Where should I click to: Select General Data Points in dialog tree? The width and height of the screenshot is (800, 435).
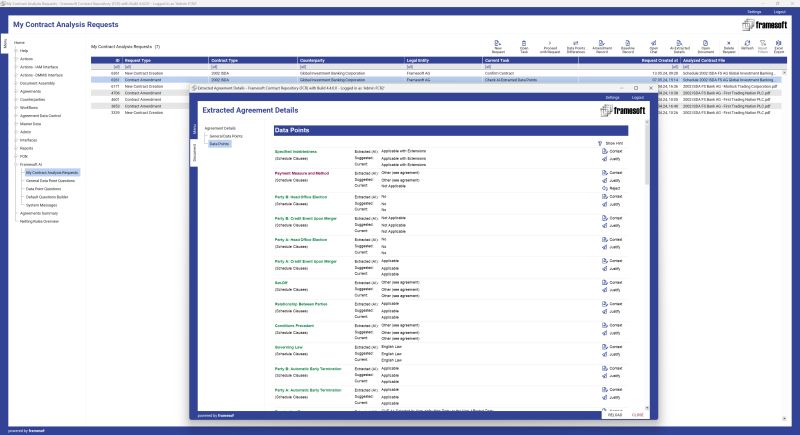tap(226, 137)
